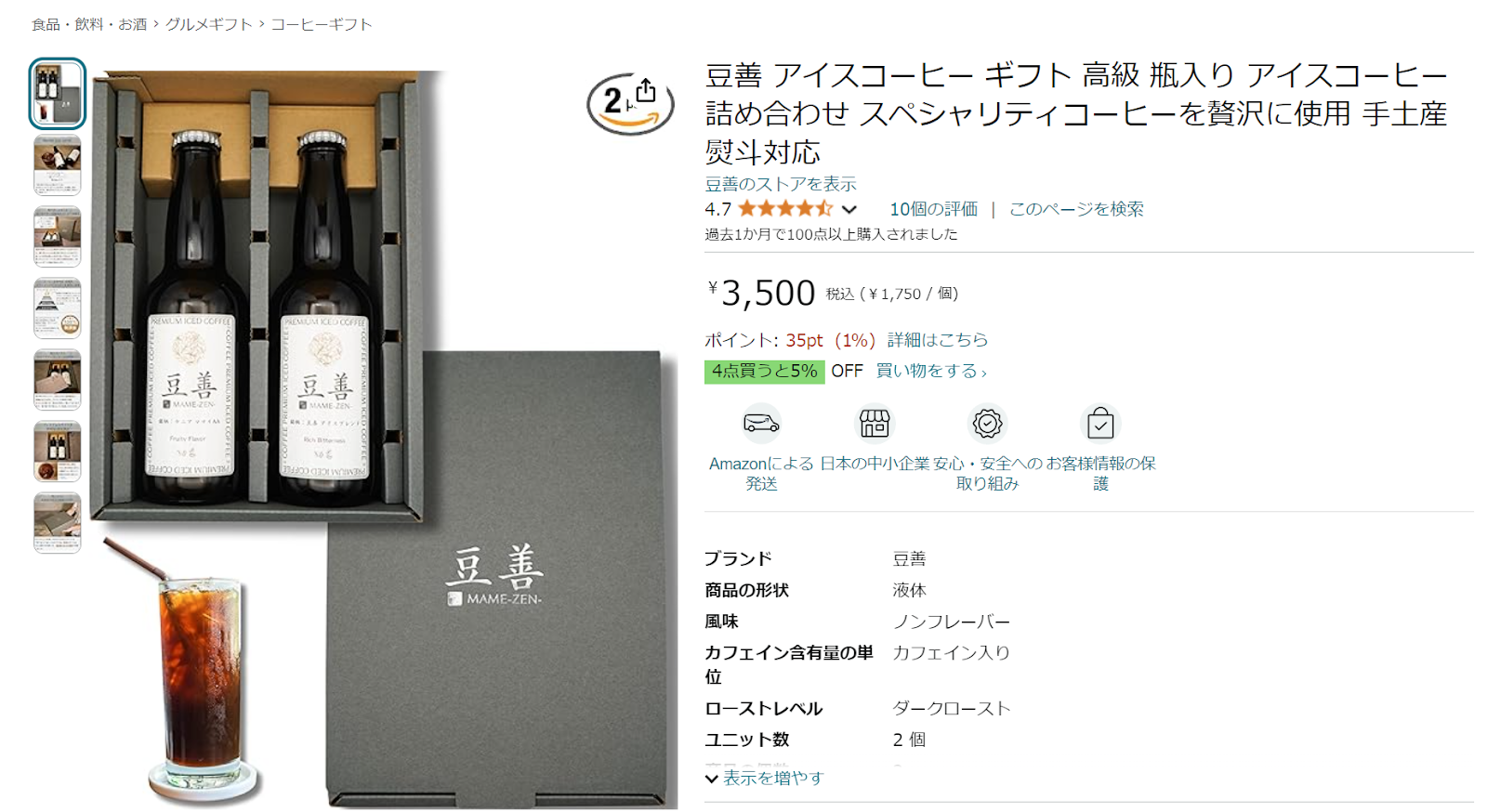Open the コーヒーギフト breadcrumb link
1487x812 pixels.
tap(322, 24)
